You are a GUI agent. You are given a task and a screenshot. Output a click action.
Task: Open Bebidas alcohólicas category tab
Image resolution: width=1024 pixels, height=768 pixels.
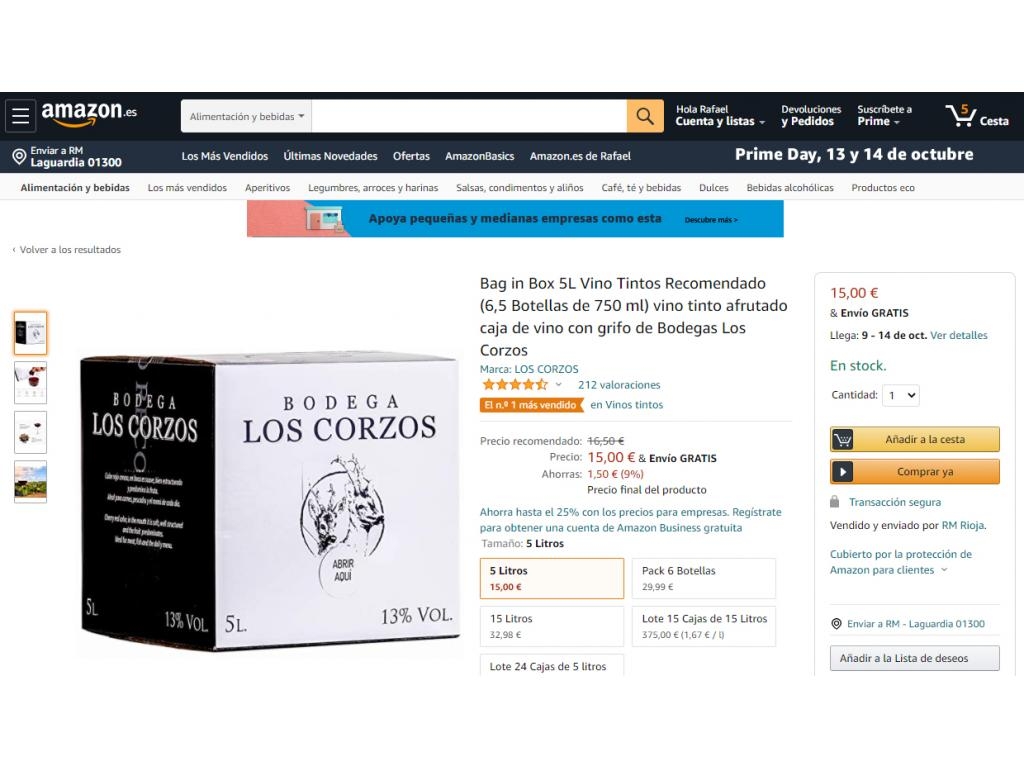coord(790,187)
